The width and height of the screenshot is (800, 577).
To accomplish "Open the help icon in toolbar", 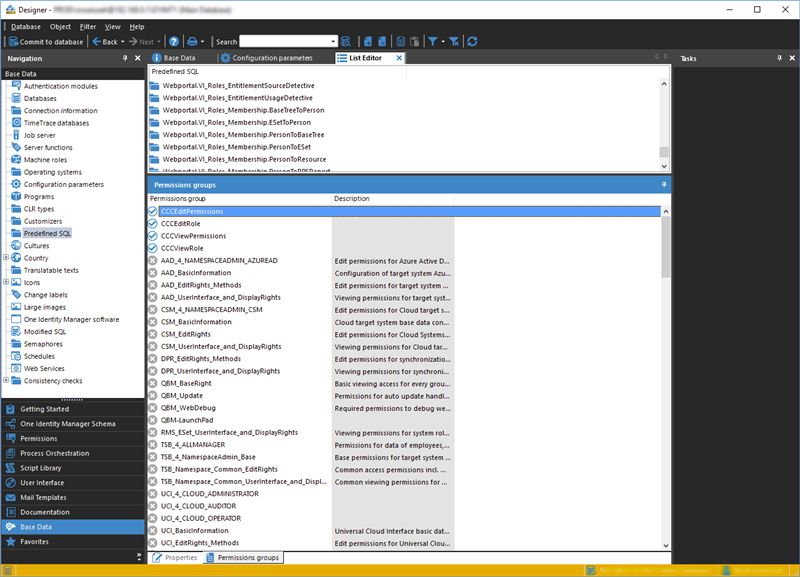I will coord(174,42).
